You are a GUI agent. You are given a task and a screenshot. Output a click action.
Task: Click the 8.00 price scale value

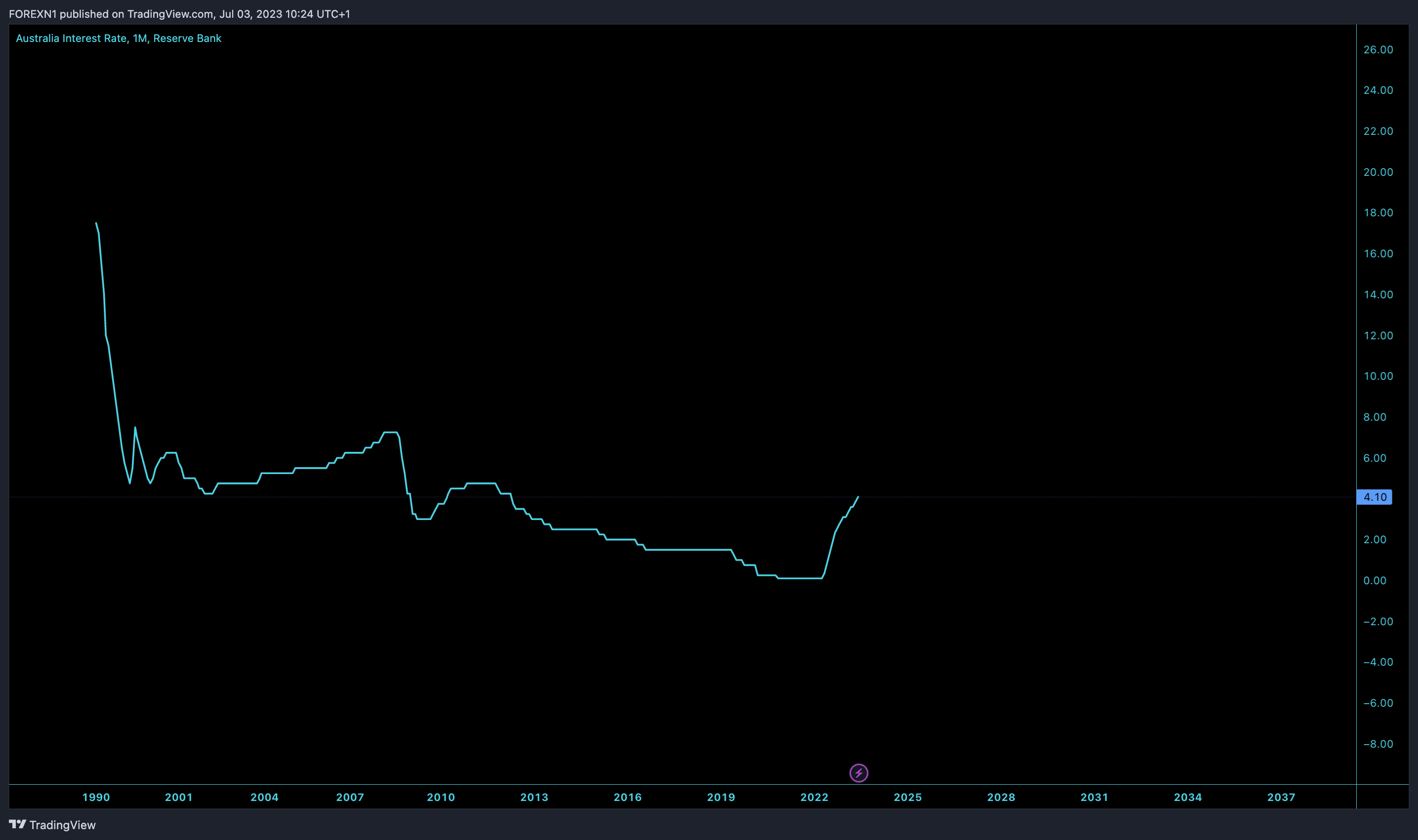click(x=1375, y=417)
